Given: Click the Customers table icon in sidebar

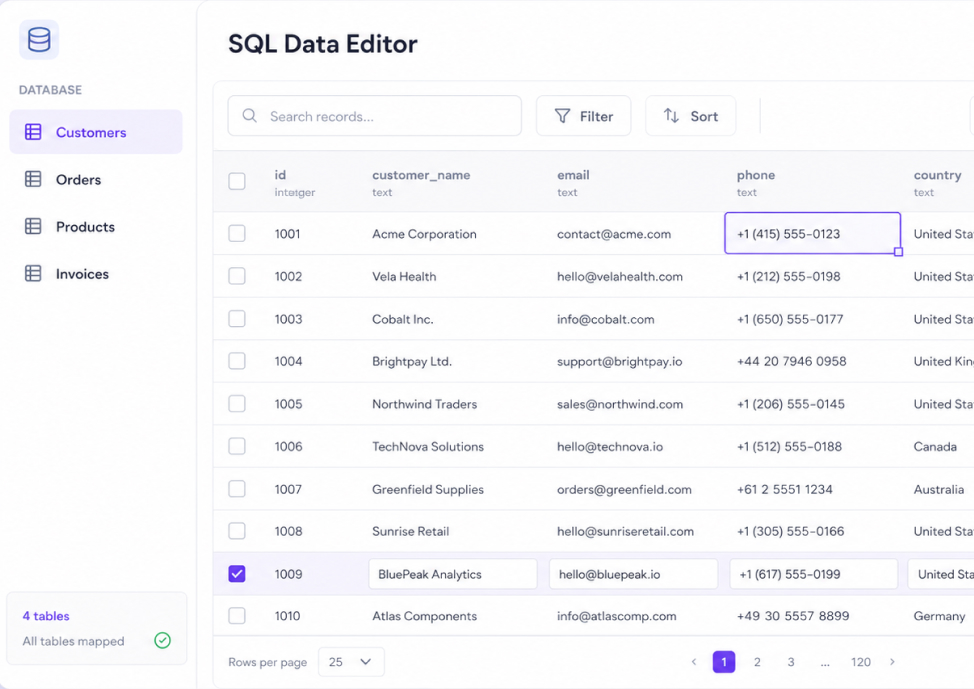Looking at the screenshot, I should tap(33, 132).
